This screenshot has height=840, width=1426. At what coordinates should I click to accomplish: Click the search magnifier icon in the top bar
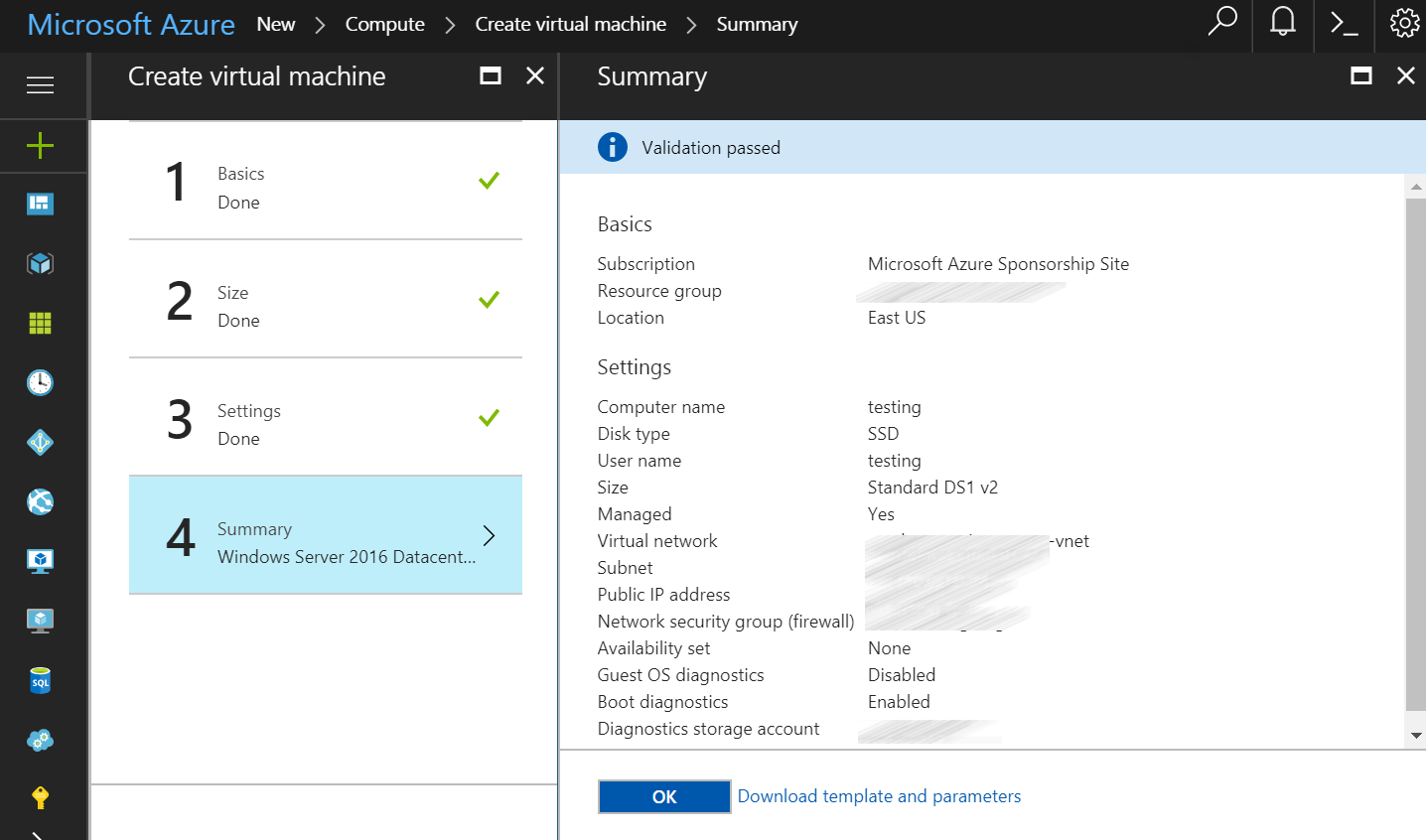[x=1222, y=22]
